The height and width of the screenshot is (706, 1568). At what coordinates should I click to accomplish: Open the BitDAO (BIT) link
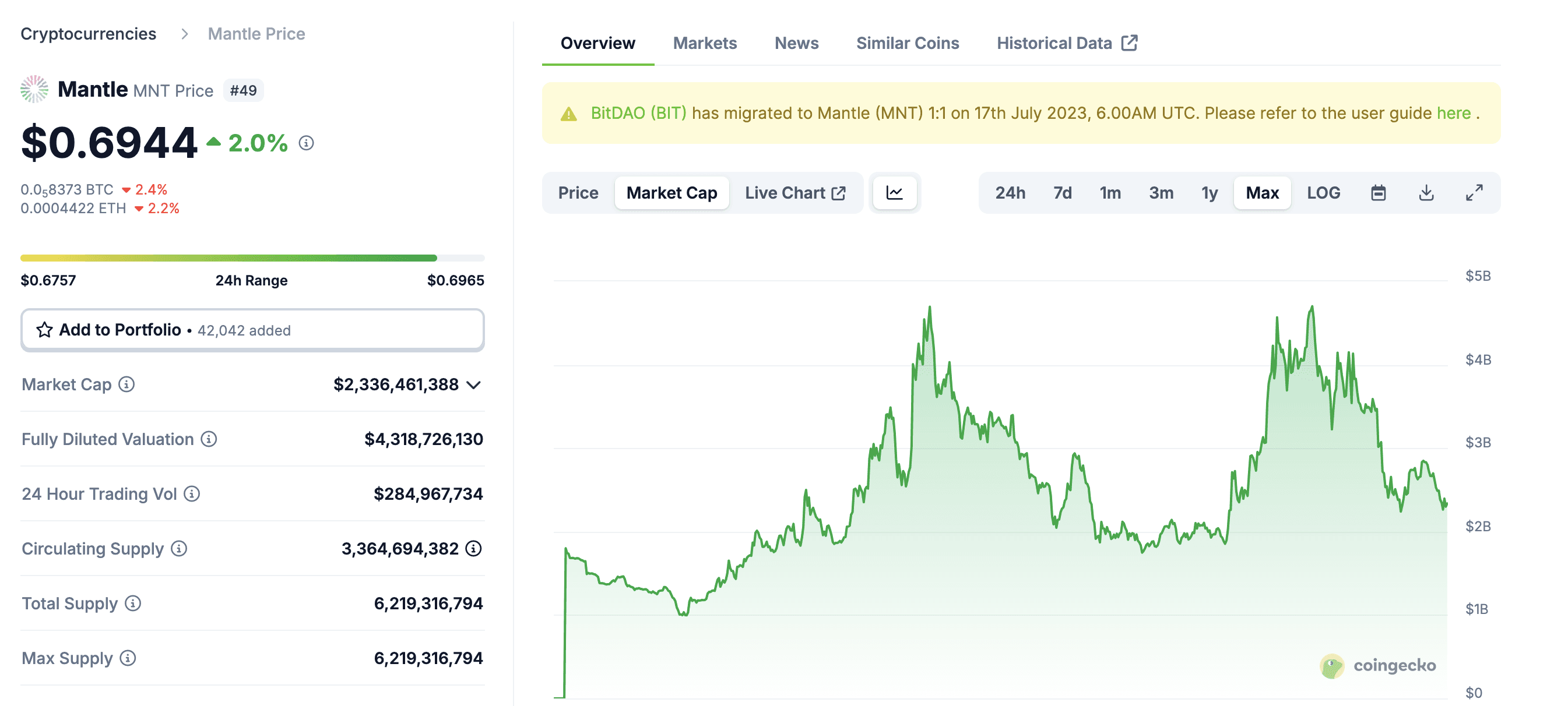[638, 113]
